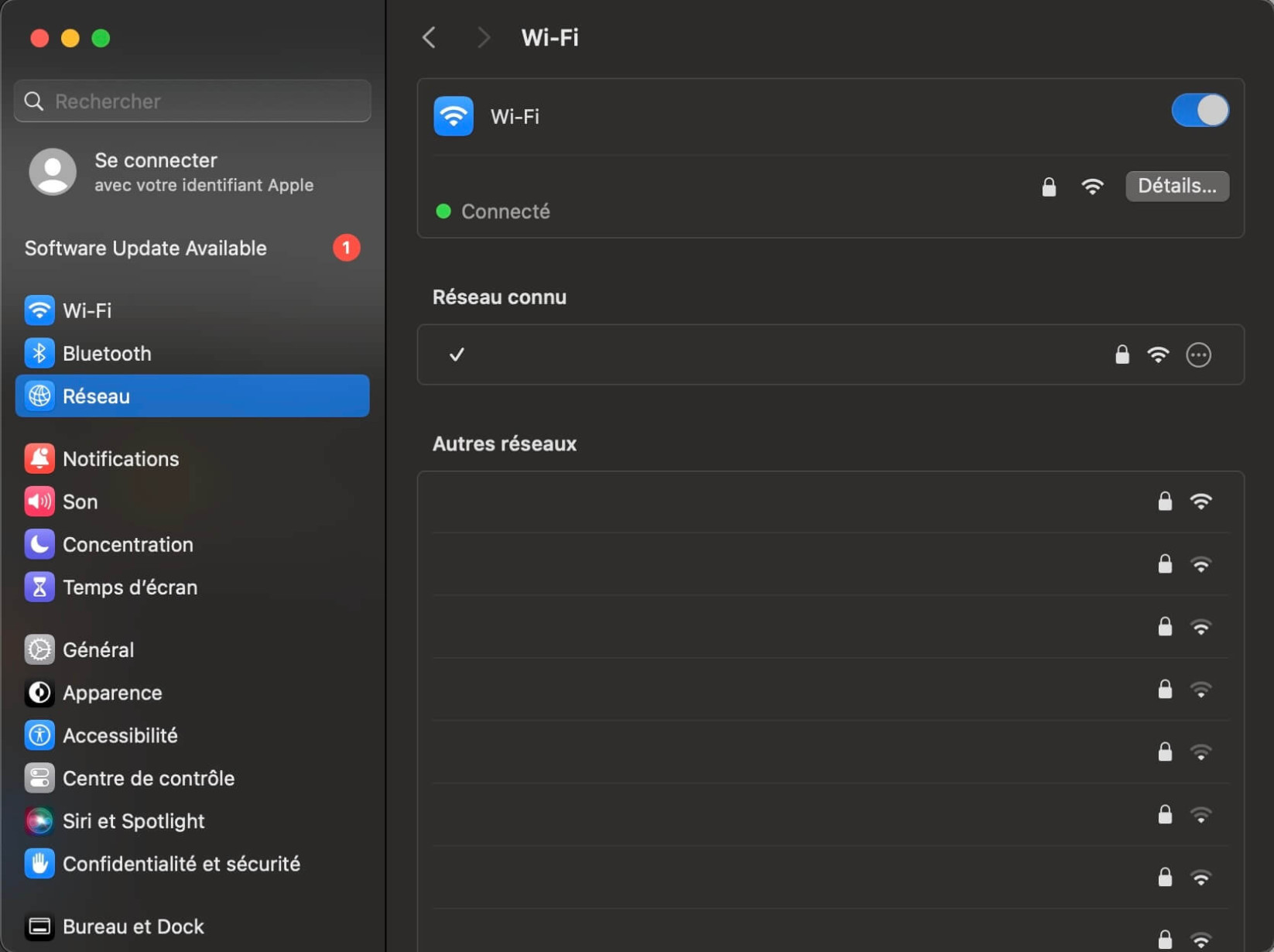Image resolution: width=1274 pixels, height=952 pixels.
Task: Click the lock icon of the known network
Action: (1122, 354)
